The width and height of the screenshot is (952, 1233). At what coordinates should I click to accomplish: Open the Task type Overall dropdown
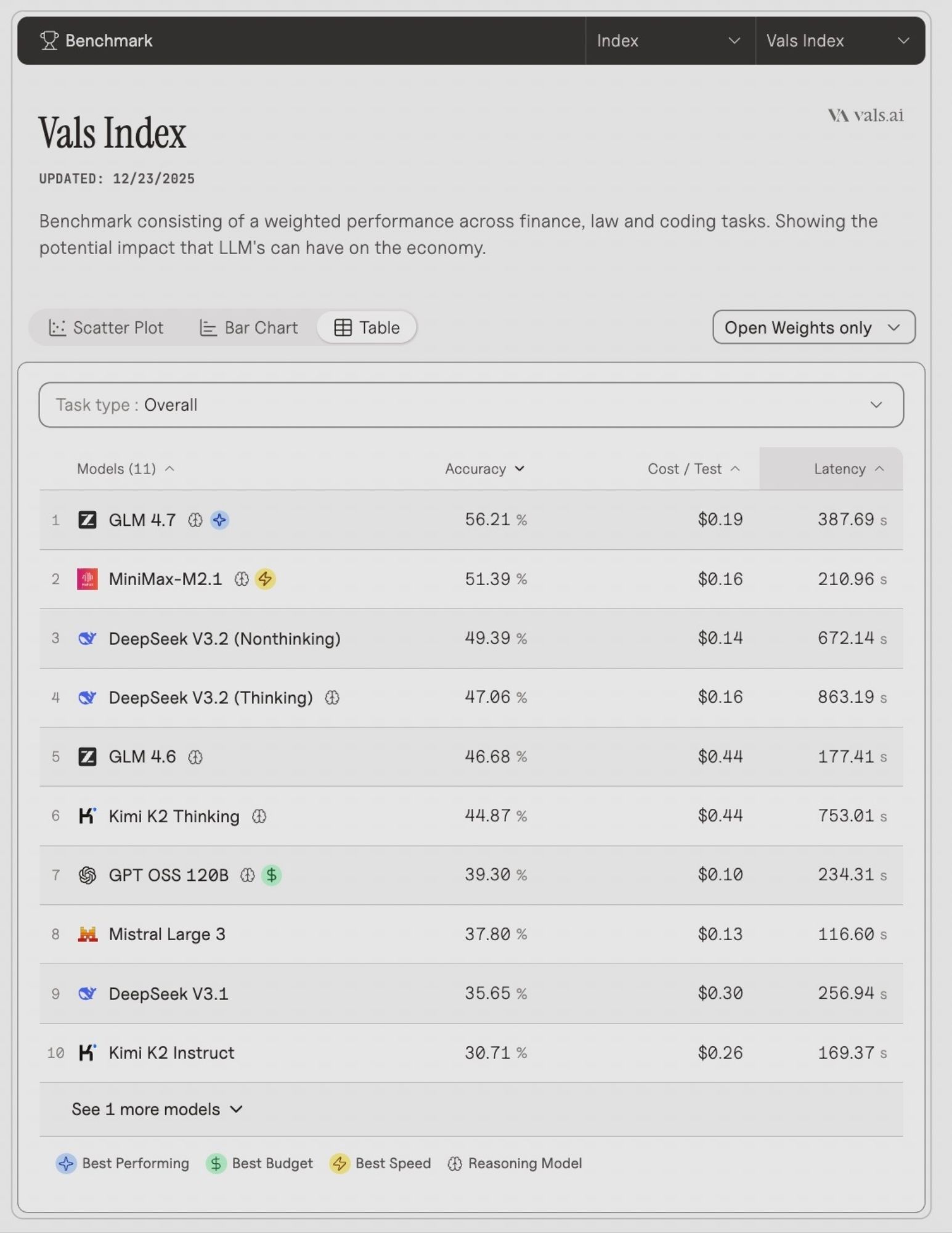[471, 405]
